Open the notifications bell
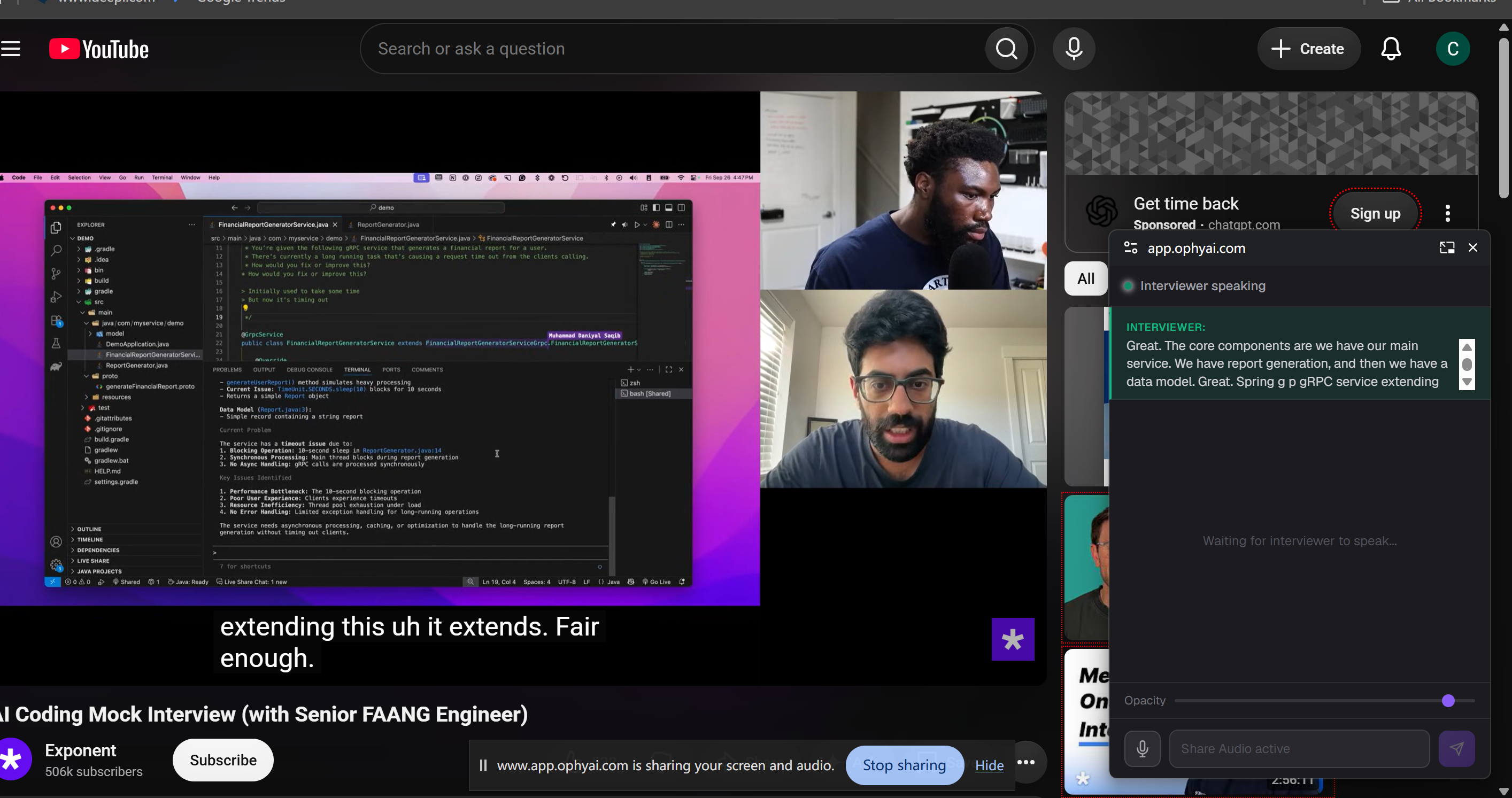The width and height of the screenshot is (1512, 798). point(1391,49)
